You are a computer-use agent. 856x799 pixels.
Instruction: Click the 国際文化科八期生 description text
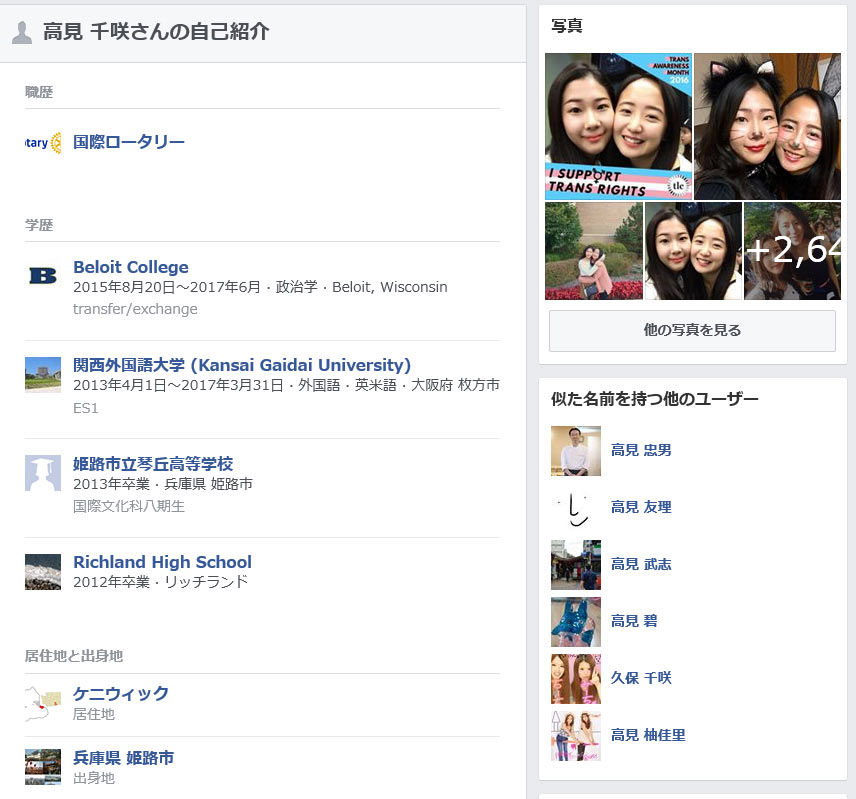pos(129,506)
